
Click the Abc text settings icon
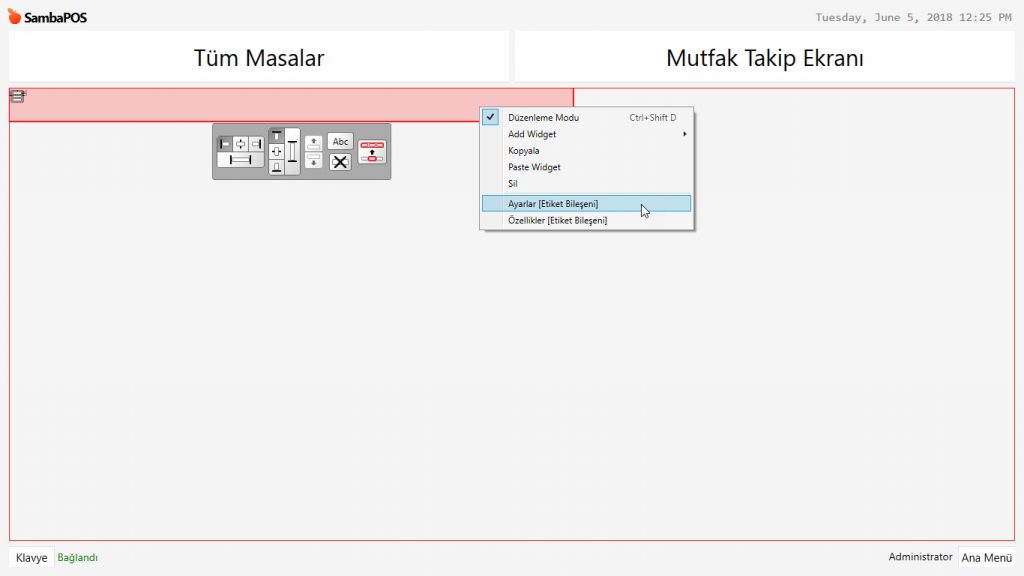tap(341, 142)
